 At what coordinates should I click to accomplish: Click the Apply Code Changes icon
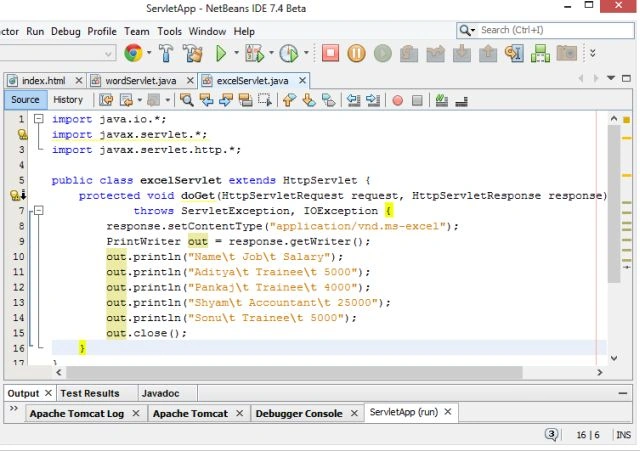click(540, 53)
